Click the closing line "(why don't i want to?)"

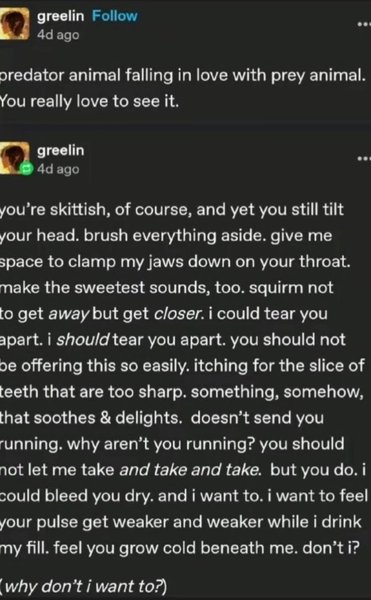tap(83, 586)
